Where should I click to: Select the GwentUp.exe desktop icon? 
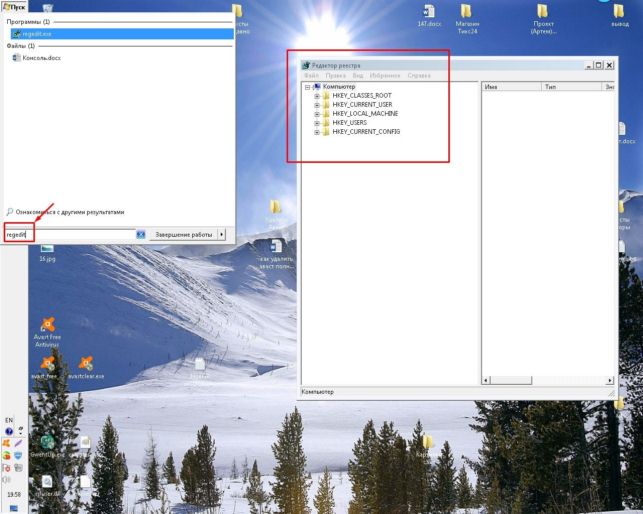point(48,447)
